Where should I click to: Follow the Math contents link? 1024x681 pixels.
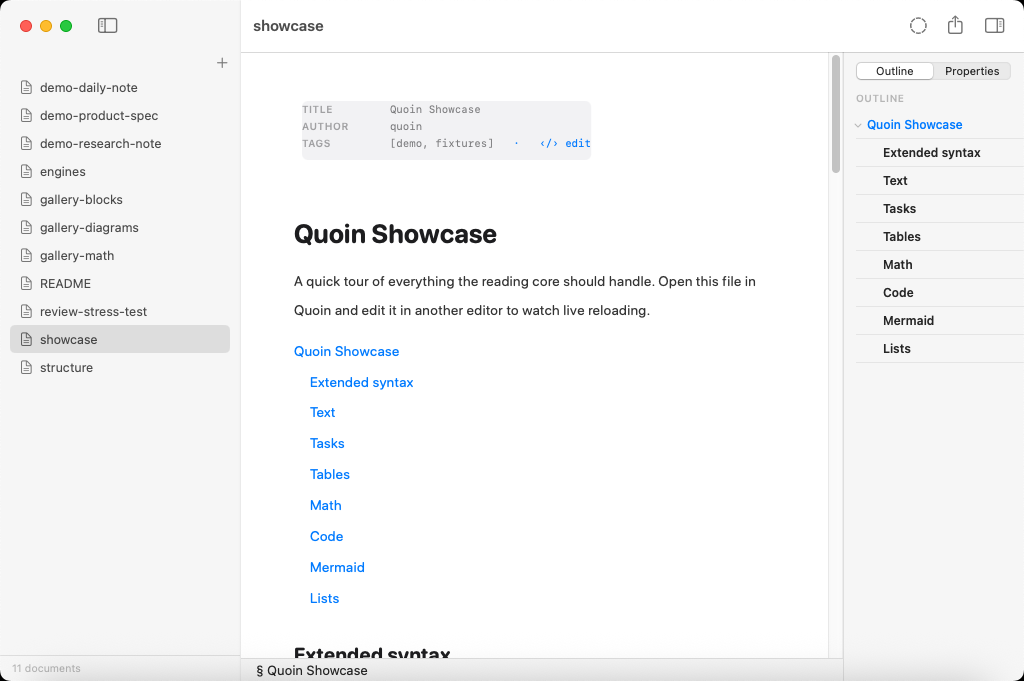[325, 505]
